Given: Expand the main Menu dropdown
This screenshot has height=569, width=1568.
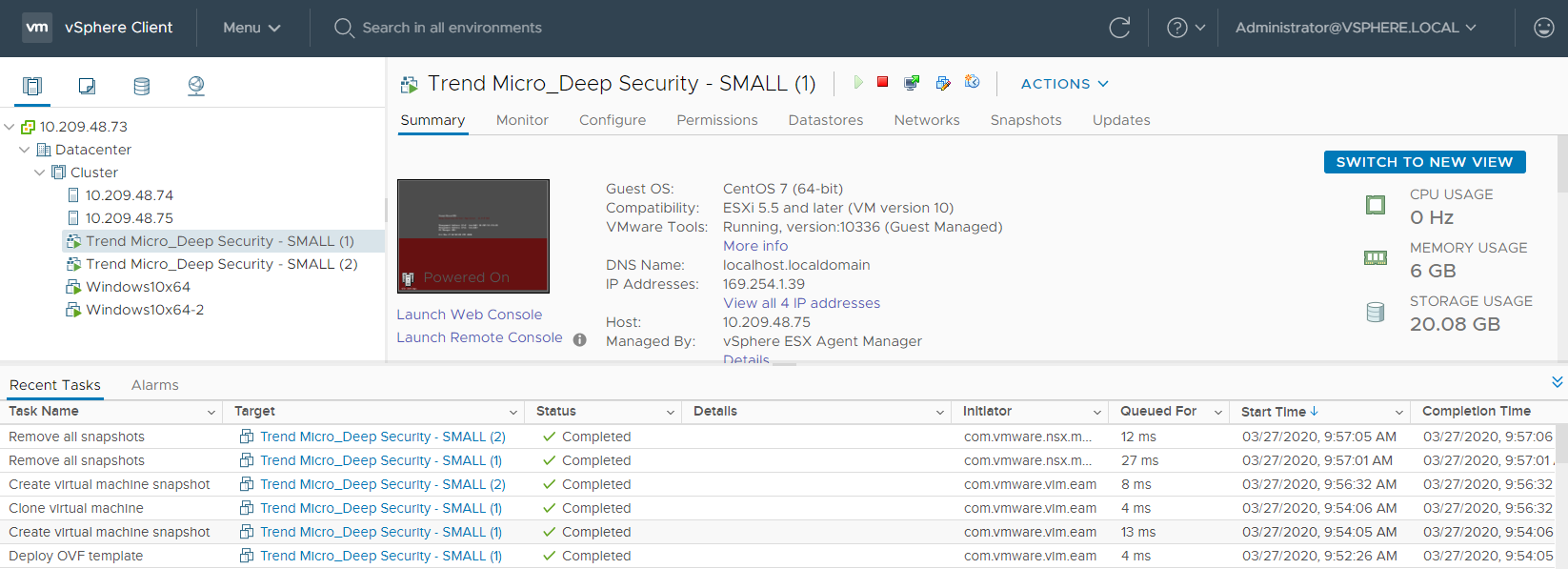Looking at the screenshot, I should point(251,28).
